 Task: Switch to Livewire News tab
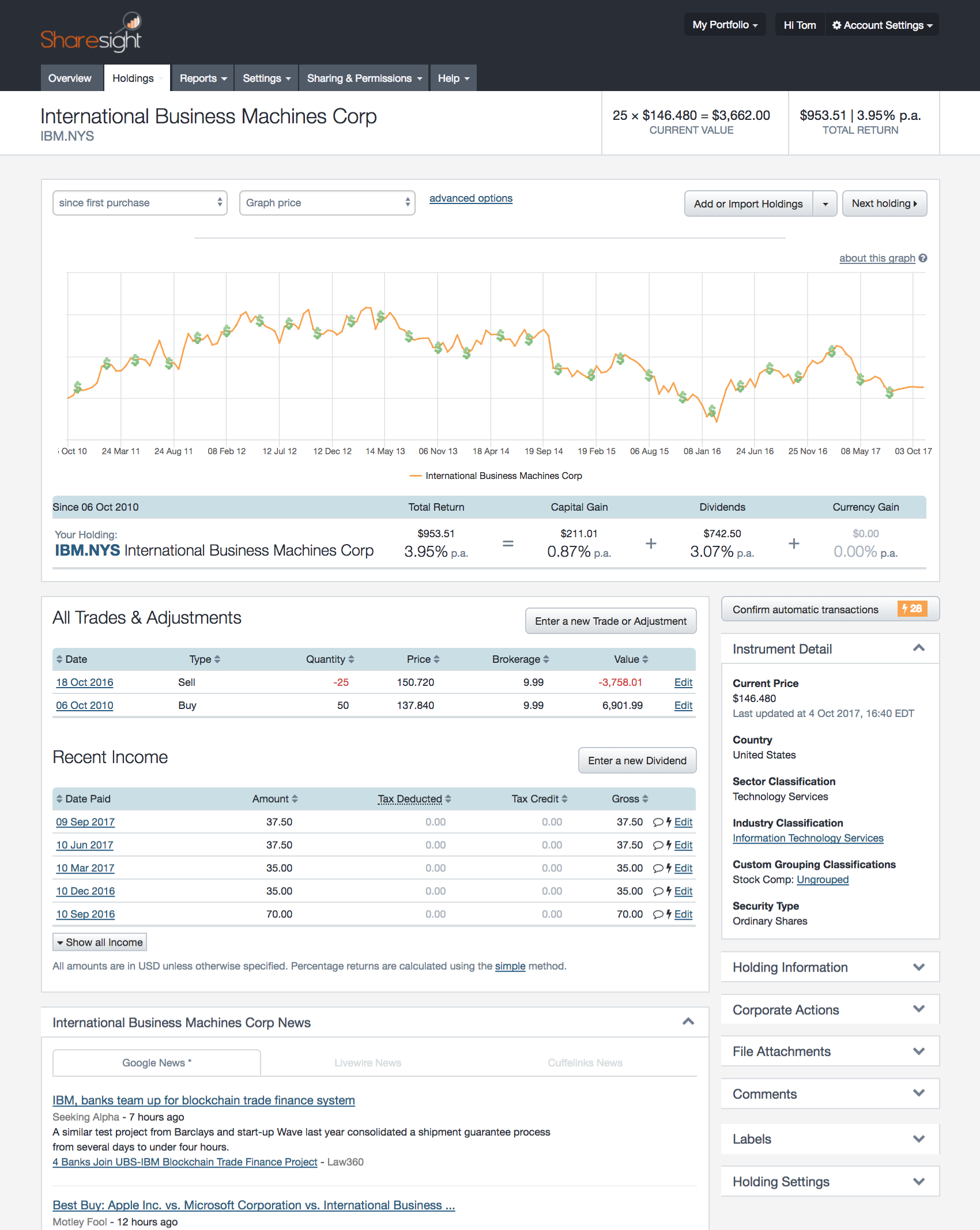(x=368, y=1063)
